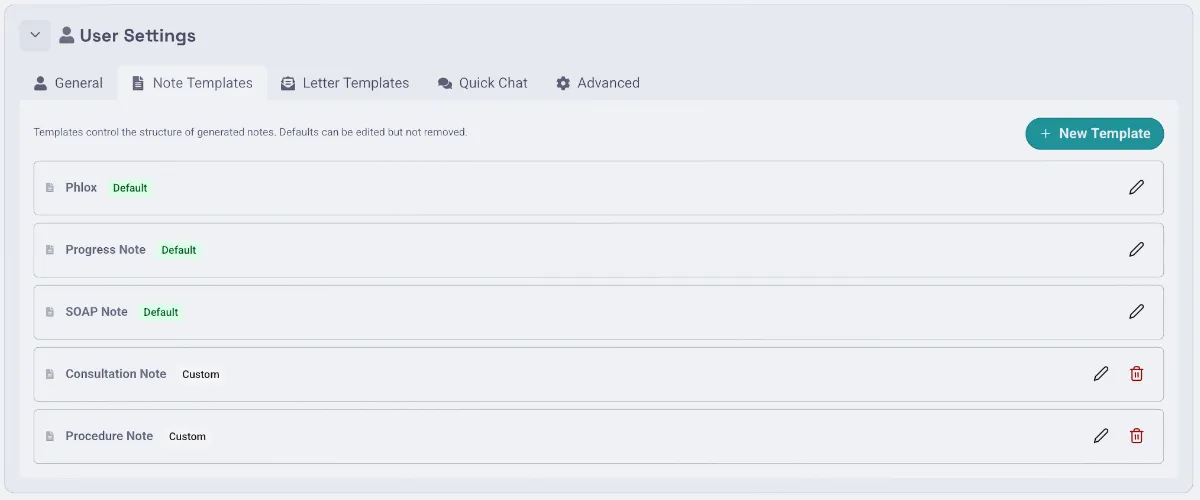The height and width of the screenshot is (500, 1200).
Task: Click document icon beside SOAP Note
Action: click(x=50, y=312)
